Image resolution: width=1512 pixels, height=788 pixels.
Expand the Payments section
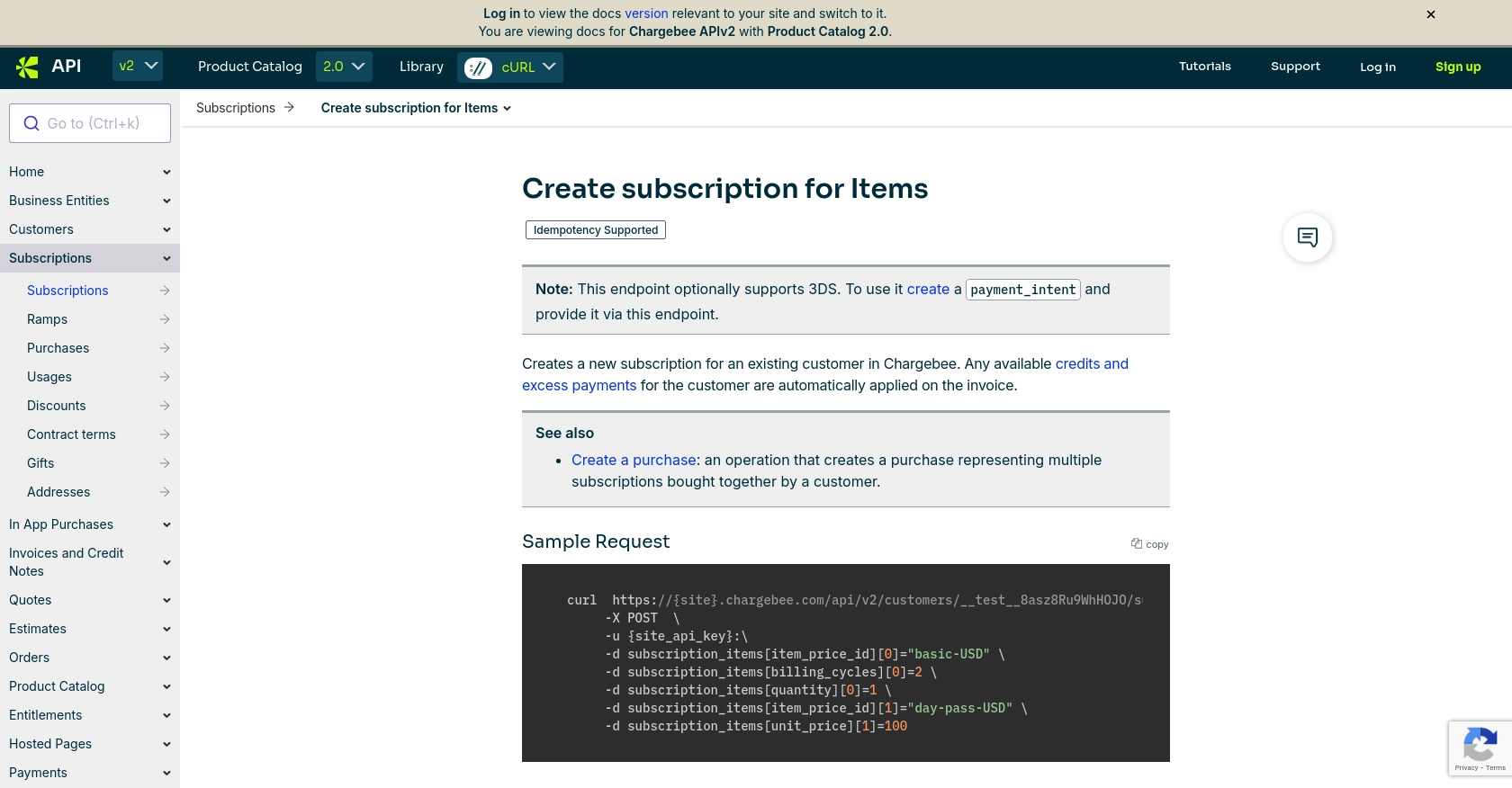(166, 773)
